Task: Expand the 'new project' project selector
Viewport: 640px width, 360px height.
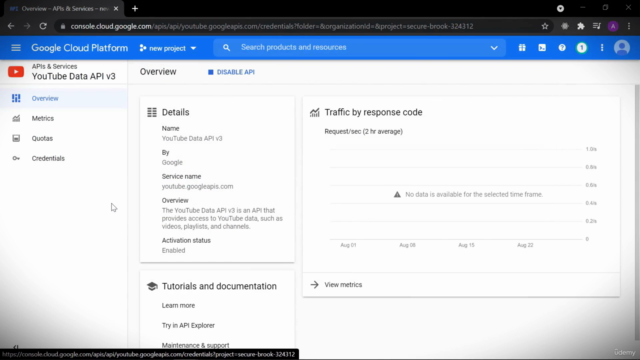Action: 168,48
